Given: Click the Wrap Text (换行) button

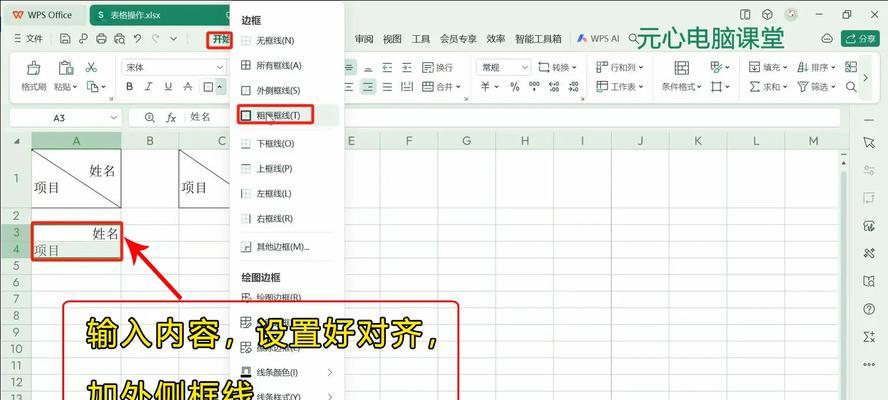Looking at the screenshot, I should 437,67.
